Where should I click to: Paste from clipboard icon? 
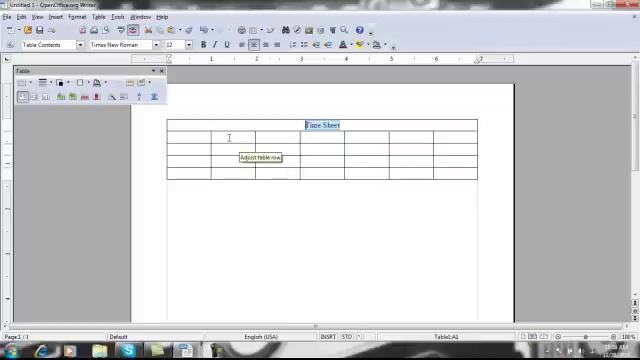(x=171, y=30)
